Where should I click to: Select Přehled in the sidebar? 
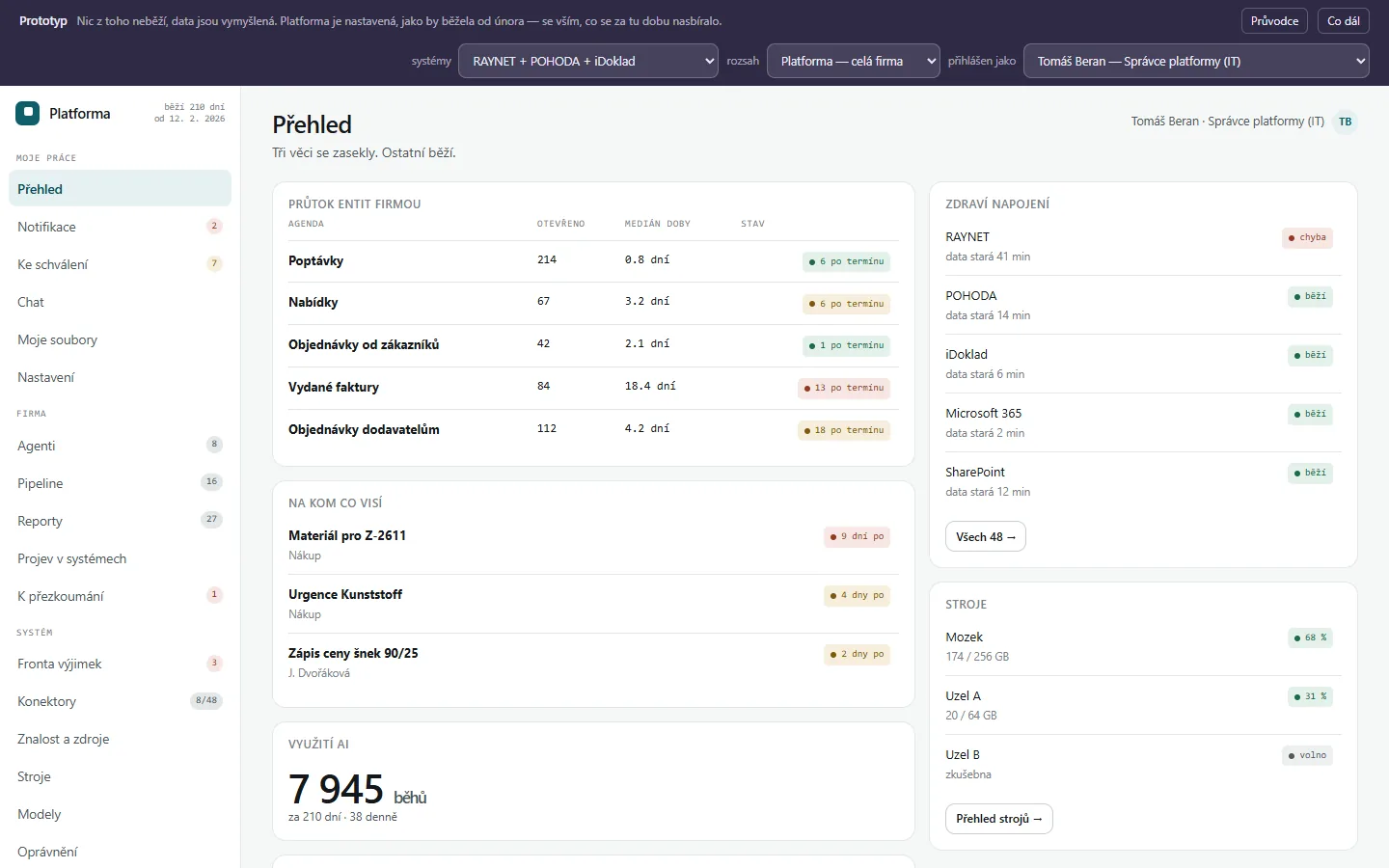[120, 189]
